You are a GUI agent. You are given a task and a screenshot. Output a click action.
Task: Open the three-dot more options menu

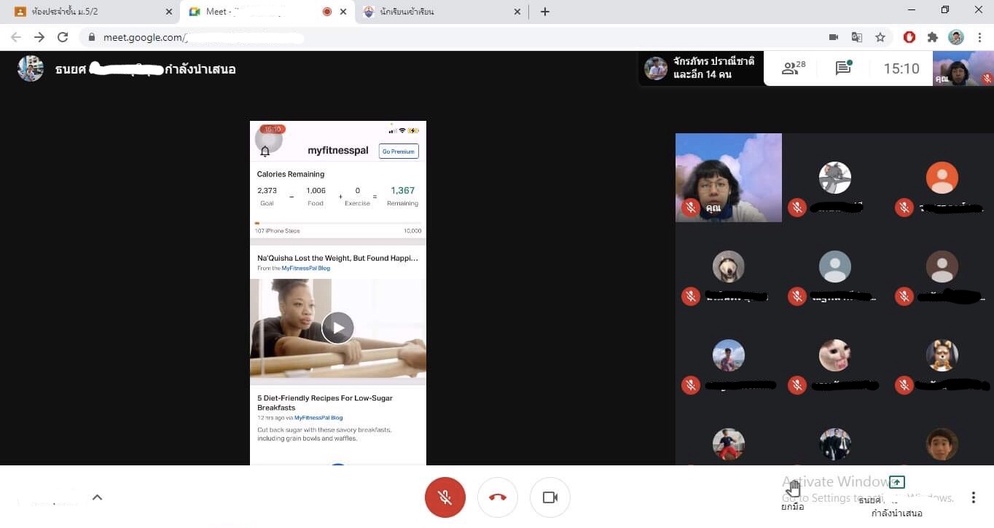click(x=973, y=497)
